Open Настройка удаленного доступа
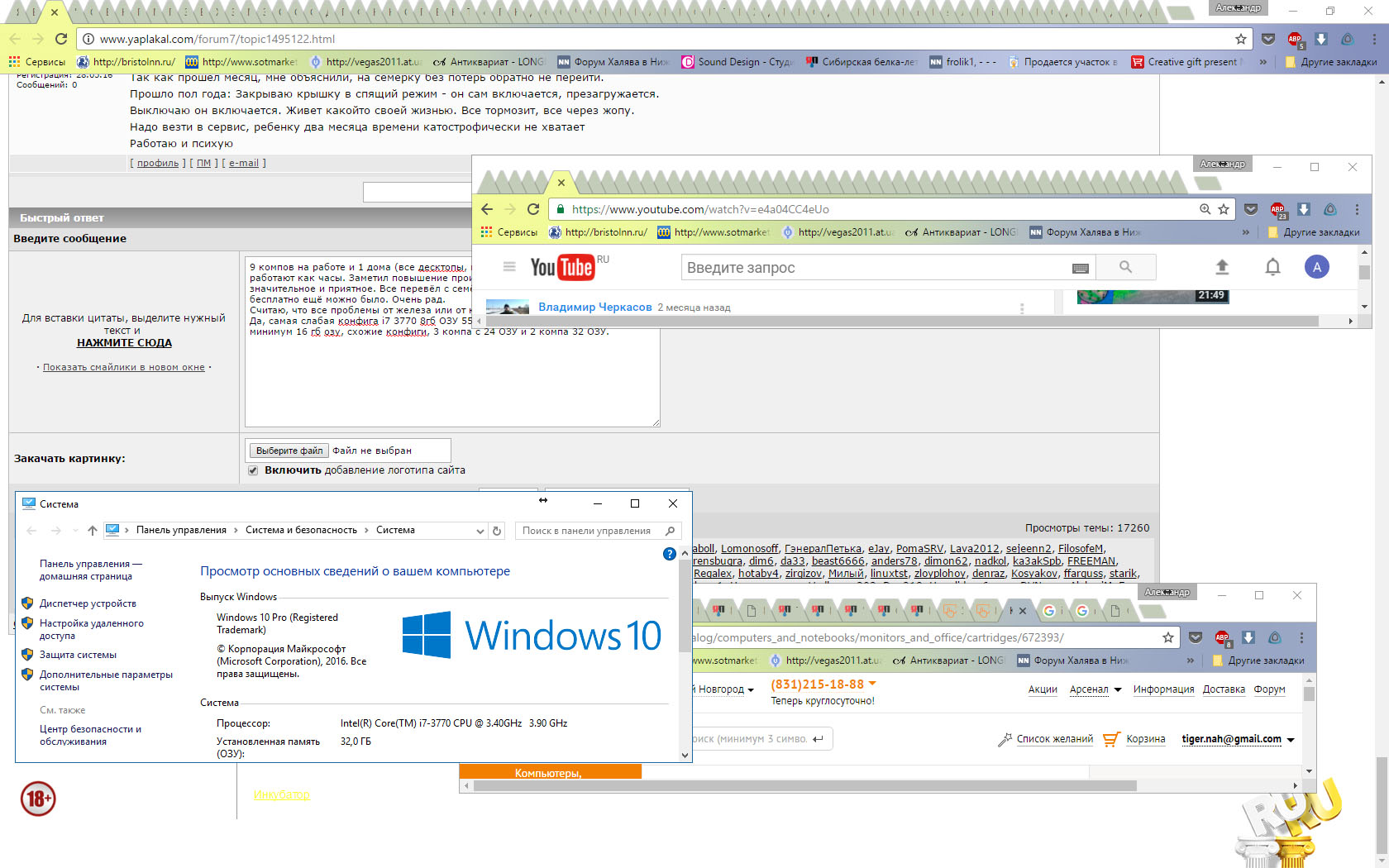Image resolution: width=1389 pixels, height=868 pixels. (x=91, y=629)
